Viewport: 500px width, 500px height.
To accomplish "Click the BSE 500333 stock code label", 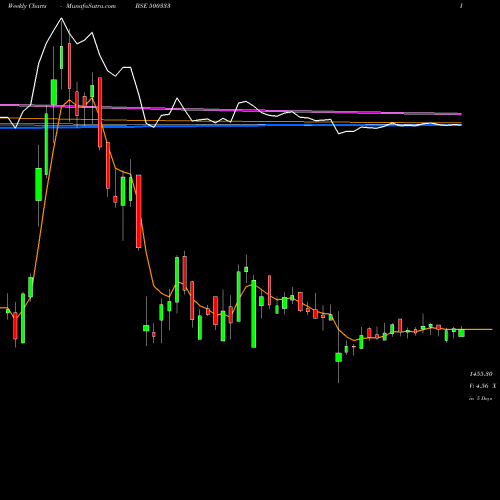I will pyautogui.click(x=153, y=6).
